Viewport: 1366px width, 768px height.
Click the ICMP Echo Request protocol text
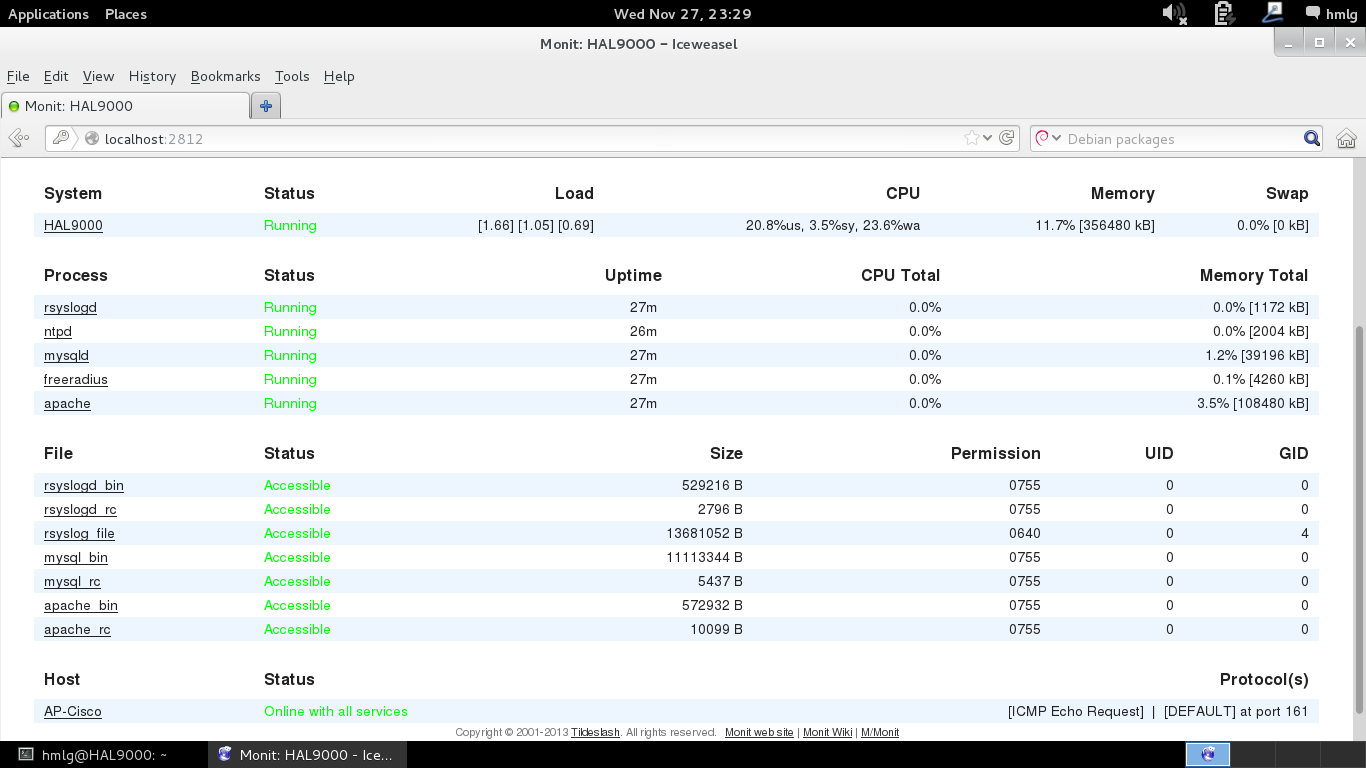[x=1076, y=711]
